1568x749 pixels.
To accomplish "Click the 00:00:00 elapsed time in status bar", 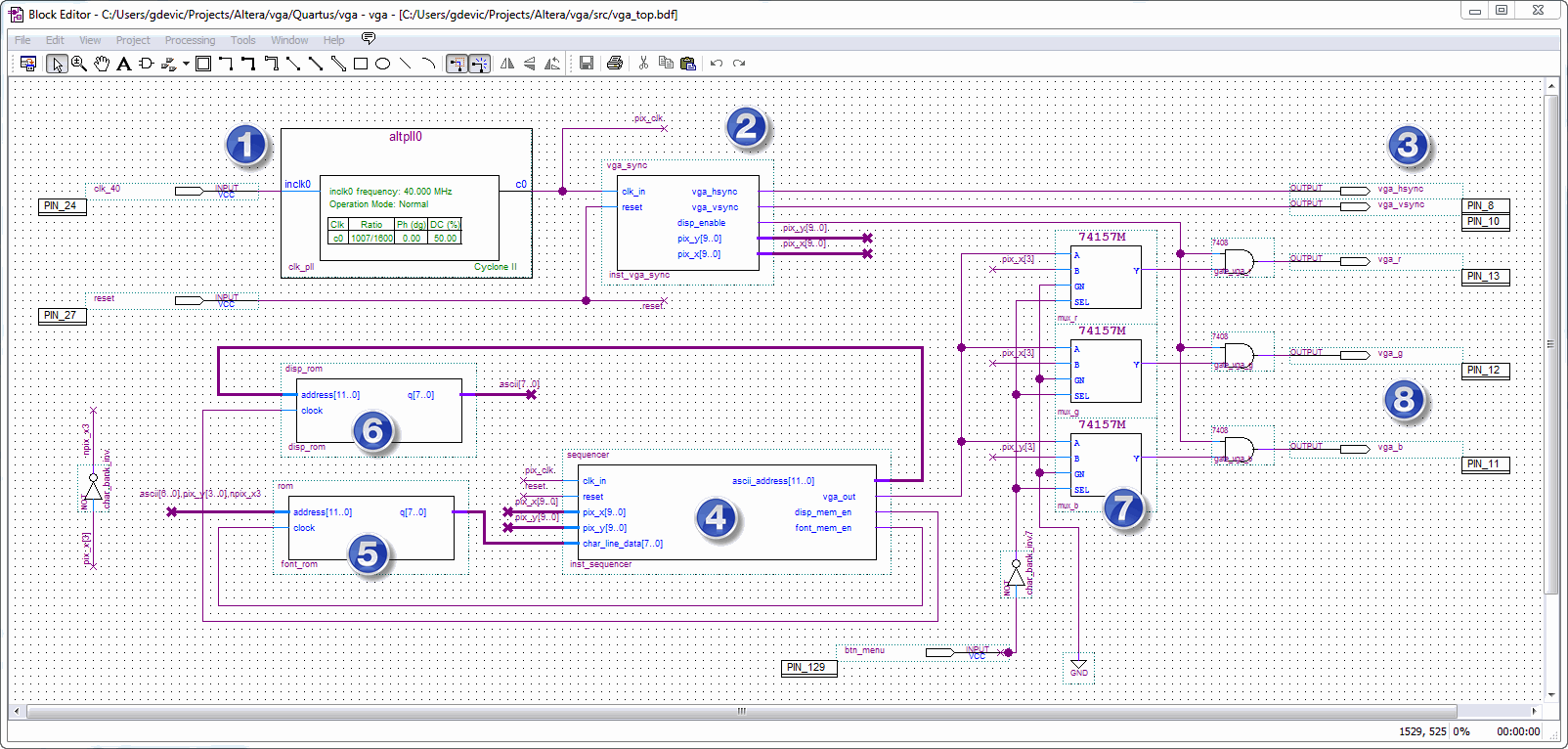I will coord(1518,731).
